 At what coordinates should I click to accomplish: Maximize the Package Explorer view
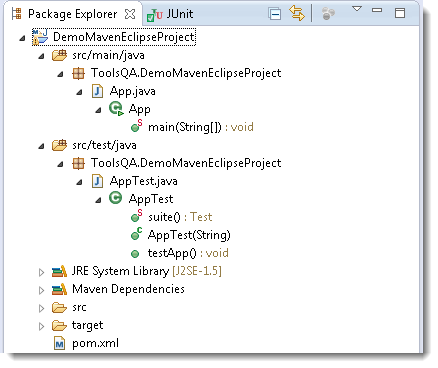pyautogui.click(x=400, y=13)
